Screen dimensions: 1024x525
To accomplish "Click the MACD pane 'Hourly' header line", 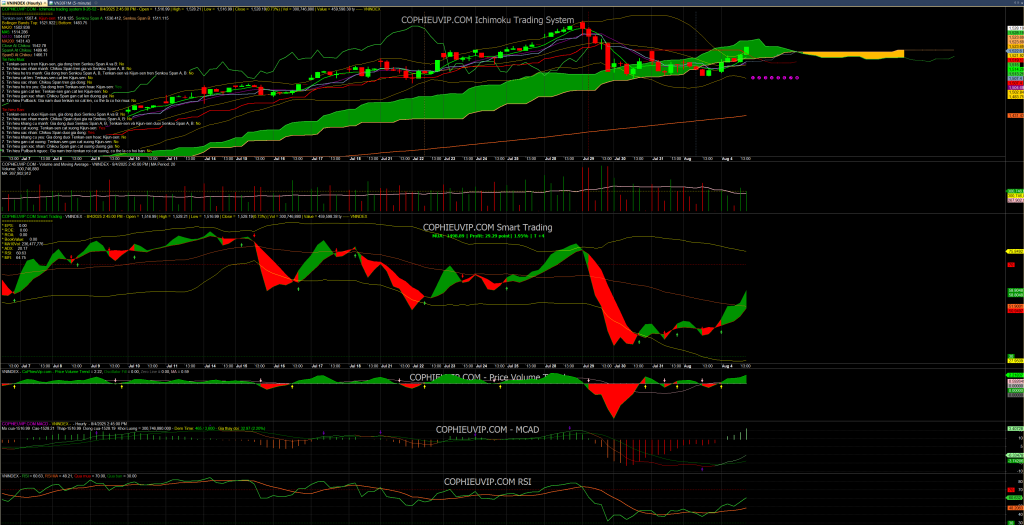I will pyautogui.click(x=64, y=424).
